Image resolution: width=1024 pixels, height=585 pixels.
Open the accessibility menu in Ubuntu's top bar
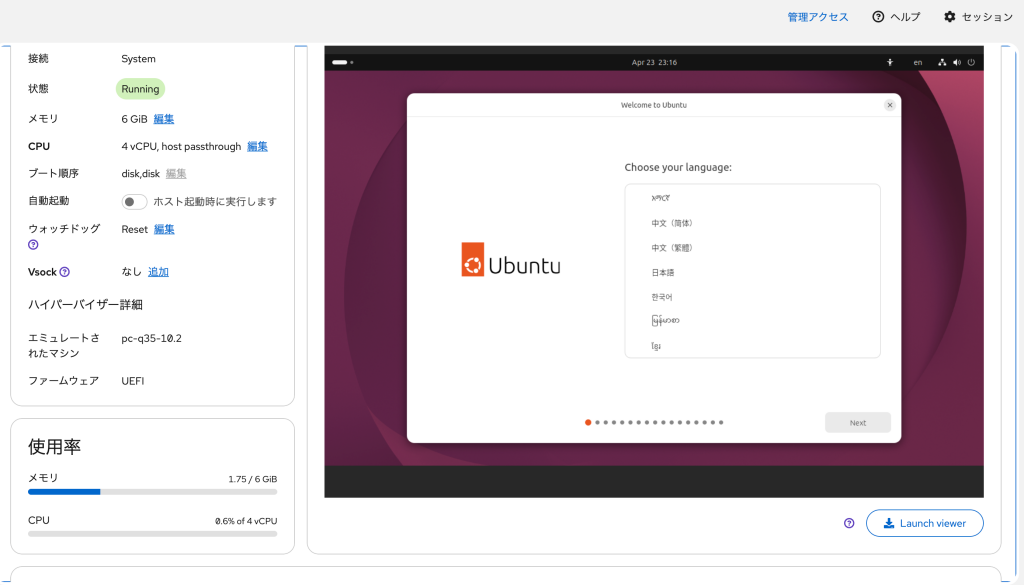(890, 62)
